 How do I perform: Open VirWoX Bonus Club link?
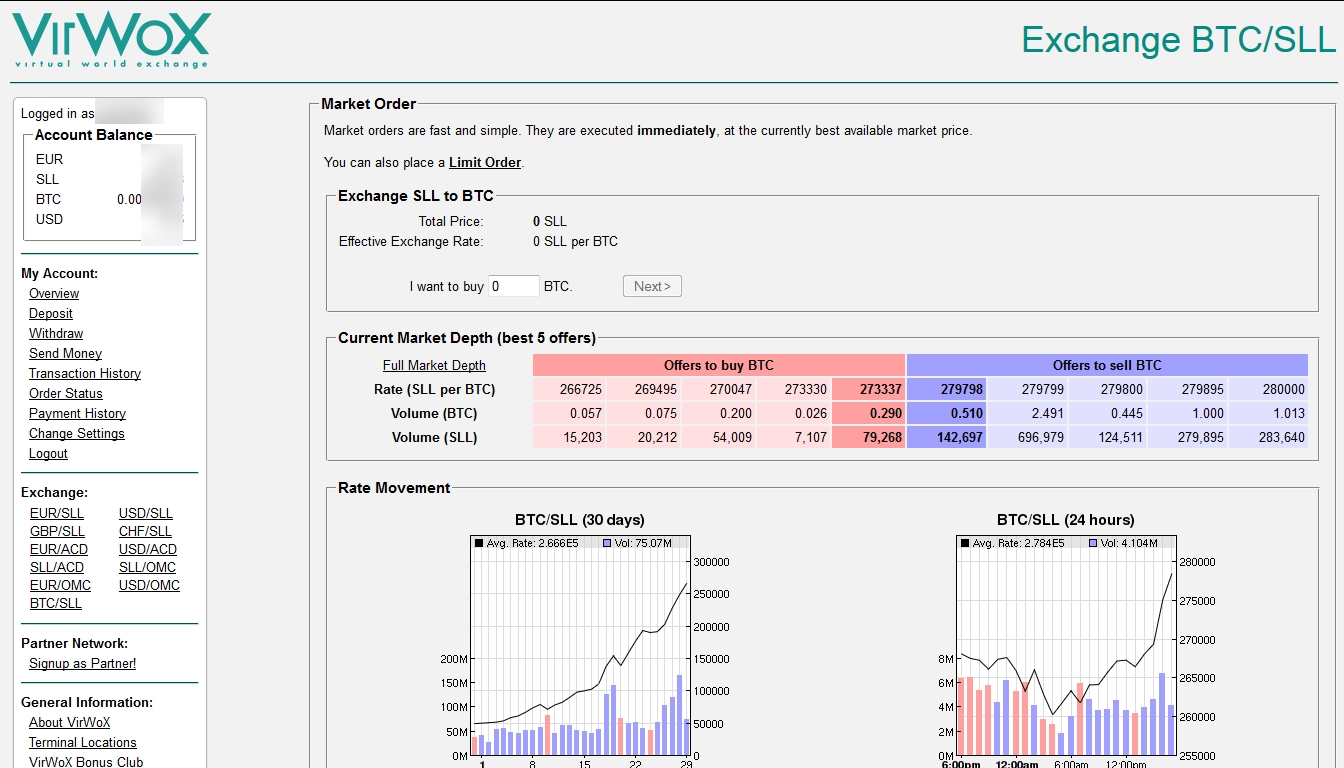pos(86,762)
